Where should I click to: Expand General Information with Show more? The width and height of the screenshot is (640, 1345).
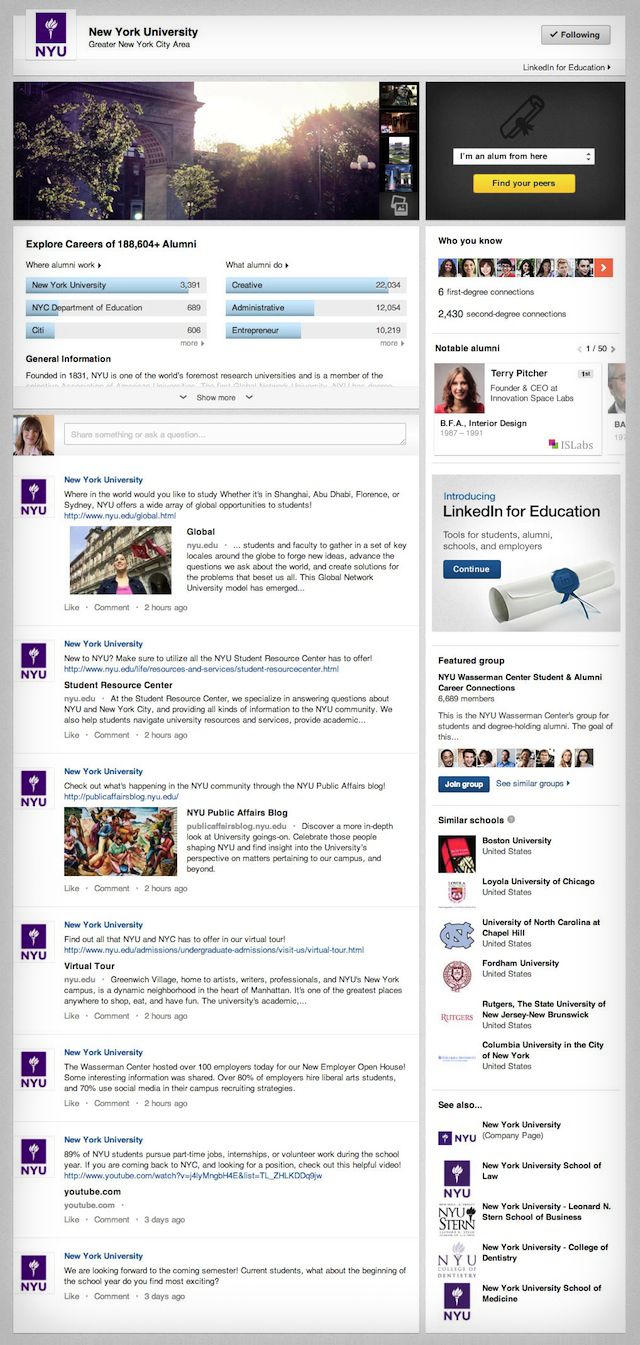[x=216, y=397]
